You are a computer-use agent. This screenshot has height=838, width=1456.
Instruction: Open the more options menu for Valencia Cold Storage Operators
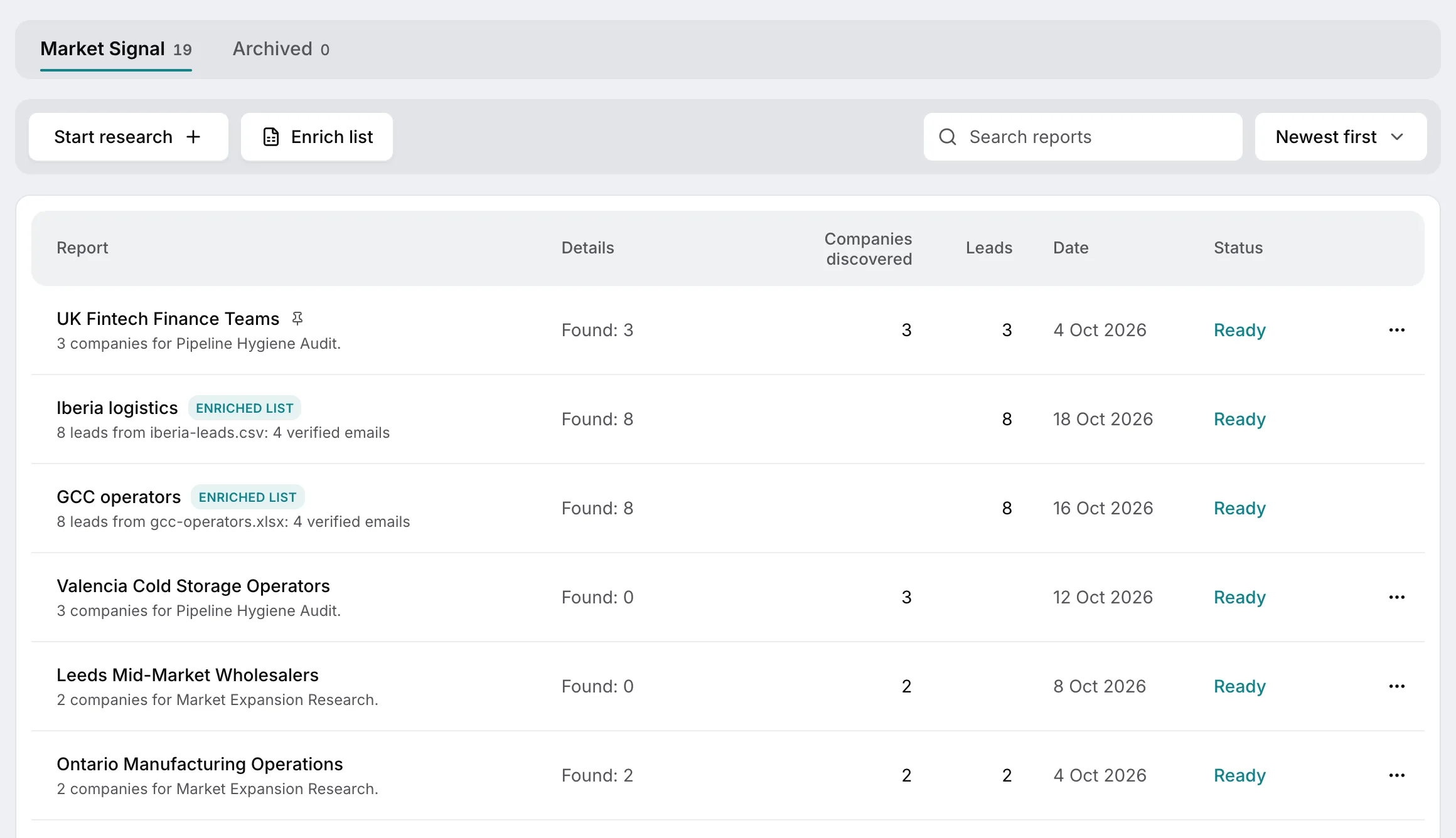[1396, 597]
